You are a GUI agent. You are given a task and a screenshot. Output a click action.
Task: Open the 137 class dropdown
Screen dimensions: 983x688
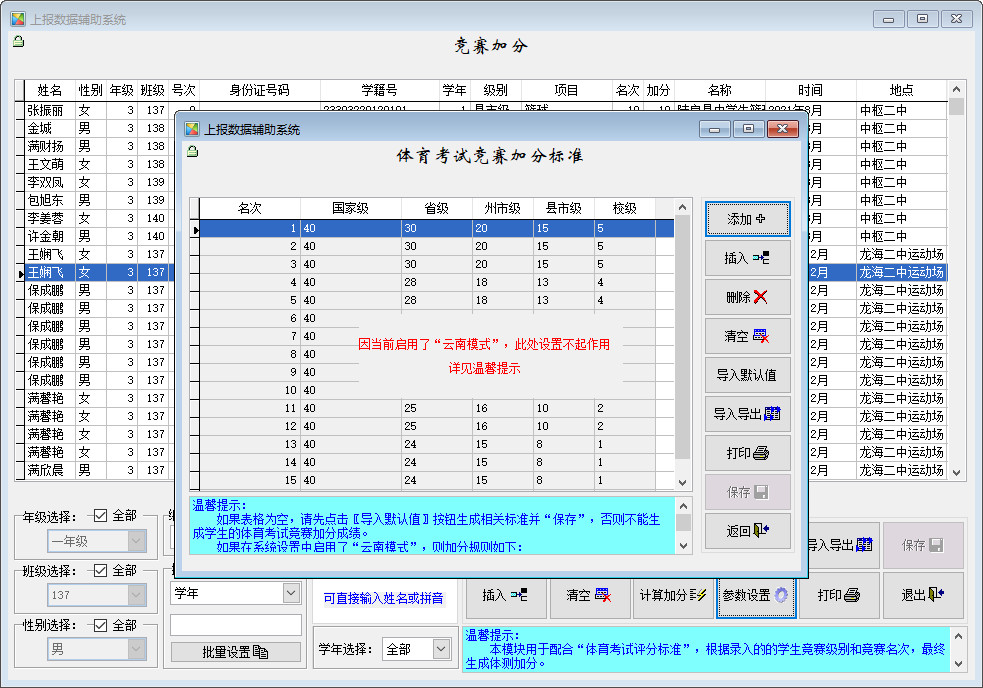(x=136, y=595)
